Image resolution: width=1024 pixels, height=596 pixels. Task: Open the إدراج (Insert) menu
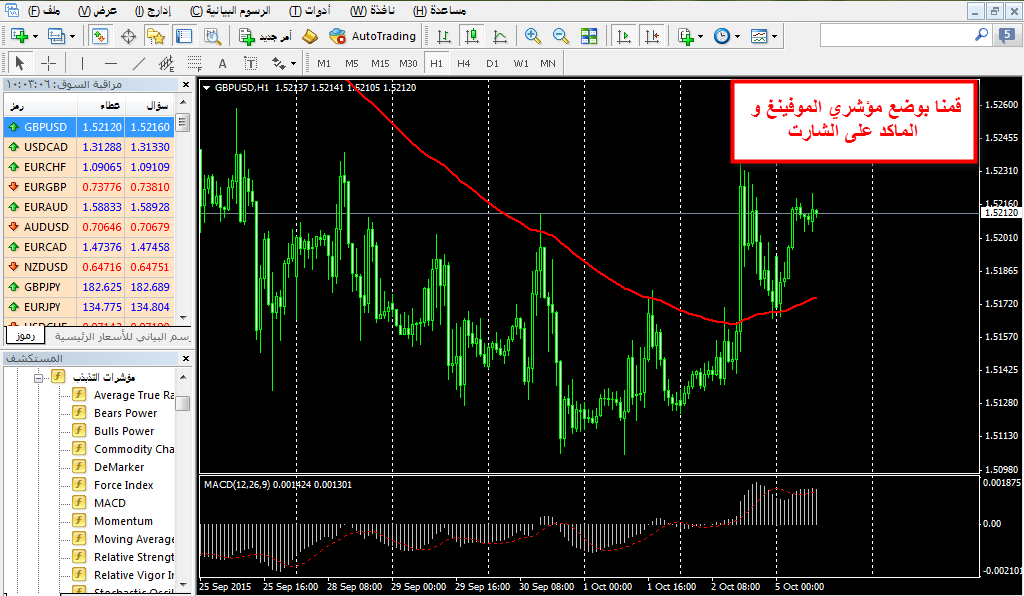153,10
